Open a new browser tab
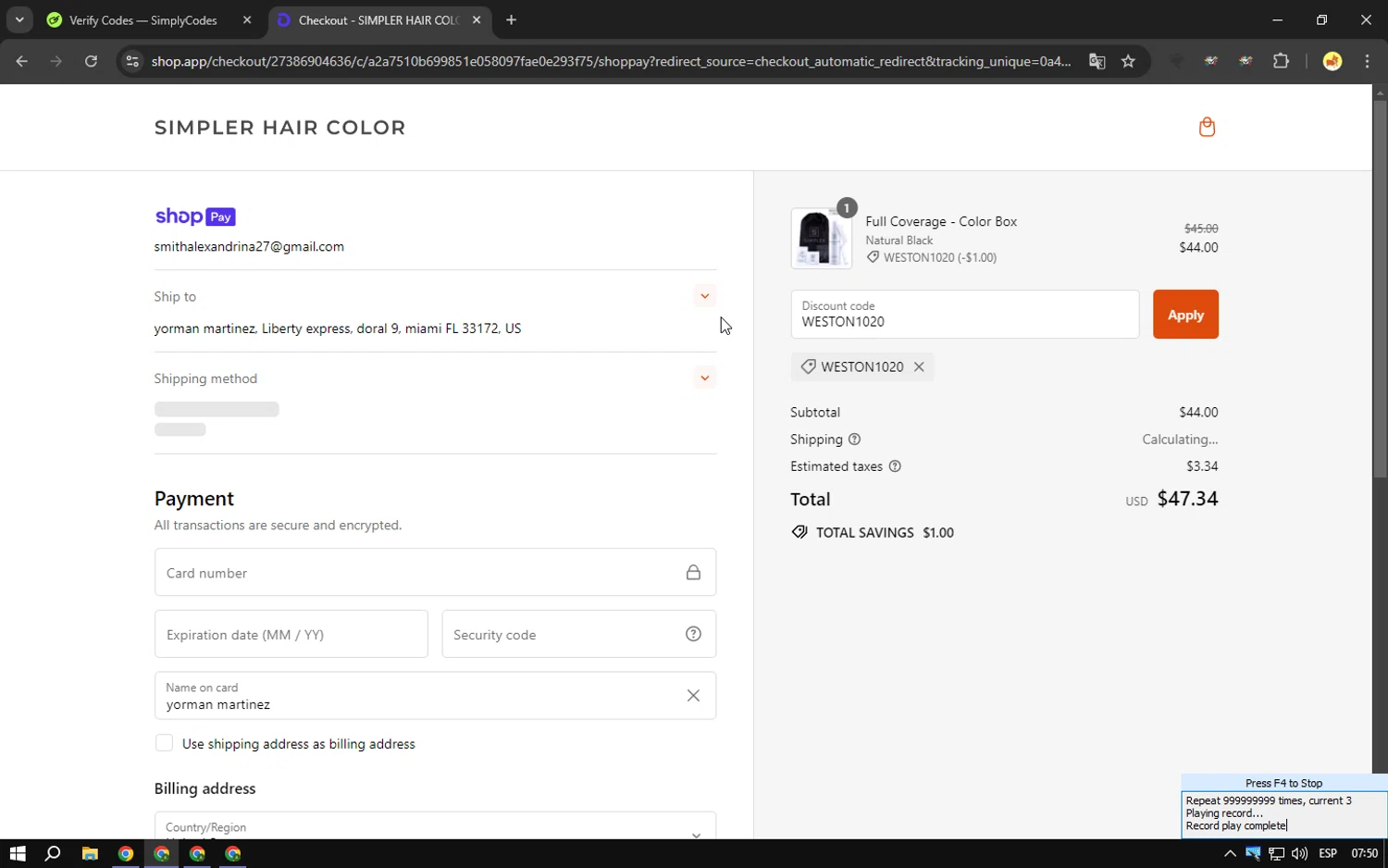Viewport: 1388px width, 868px height. pos(511,20)
